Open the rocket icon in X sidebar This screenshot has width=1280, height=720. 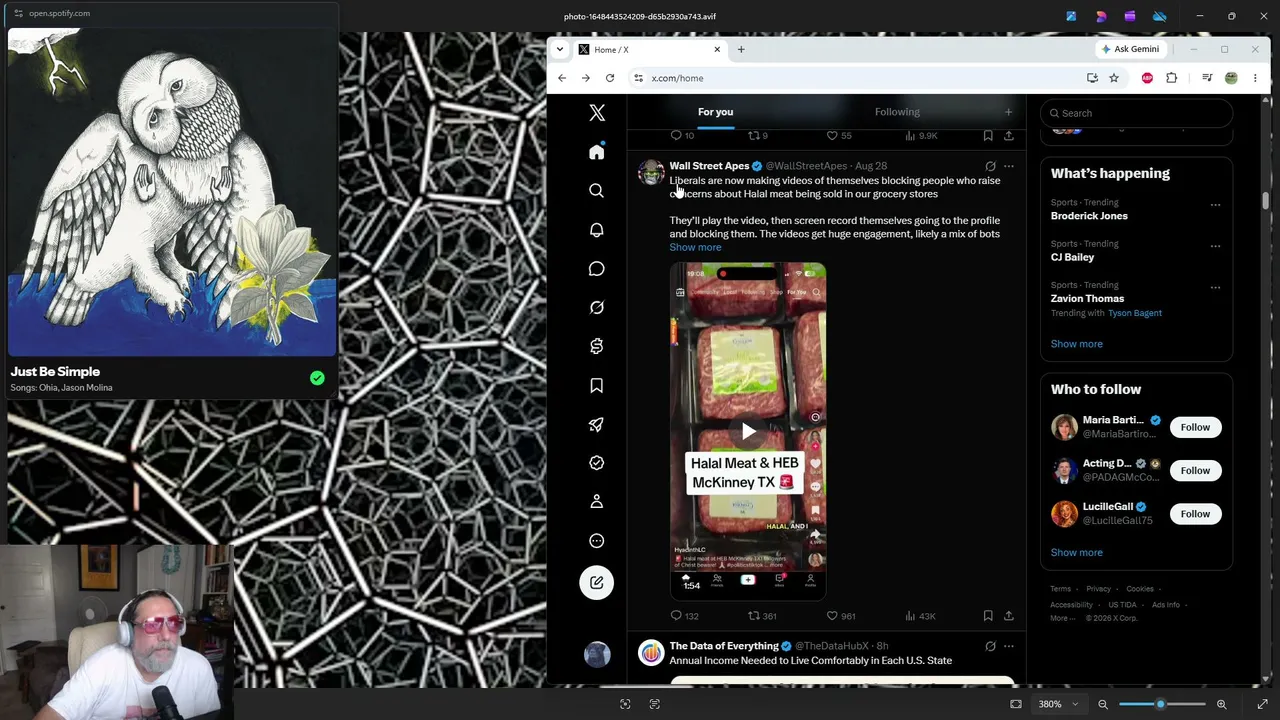tap(597, 424)
